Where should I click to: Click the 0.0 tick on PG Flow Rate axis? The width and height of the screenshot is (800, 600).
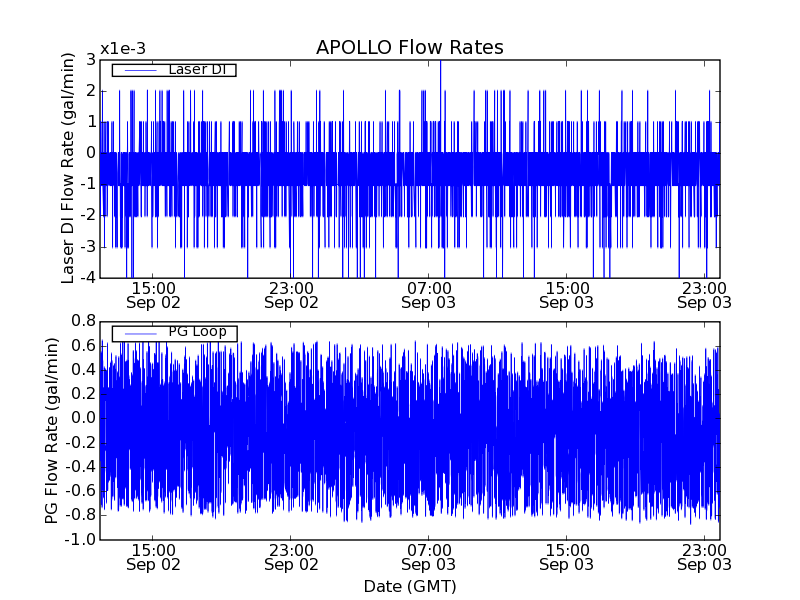(x=82, y=418)
